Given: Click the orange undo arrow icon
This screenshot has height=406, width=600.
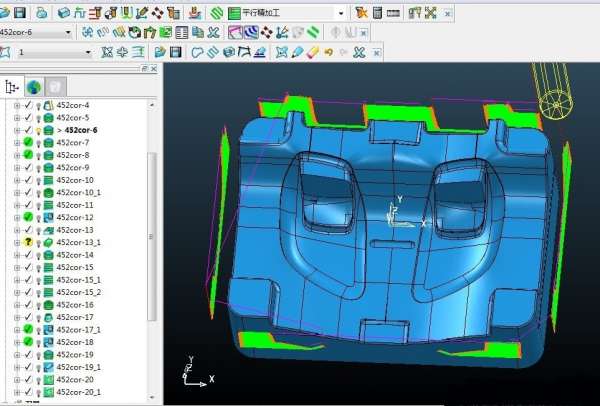Looking at the screenshot, I should click(x=328, y=52).
